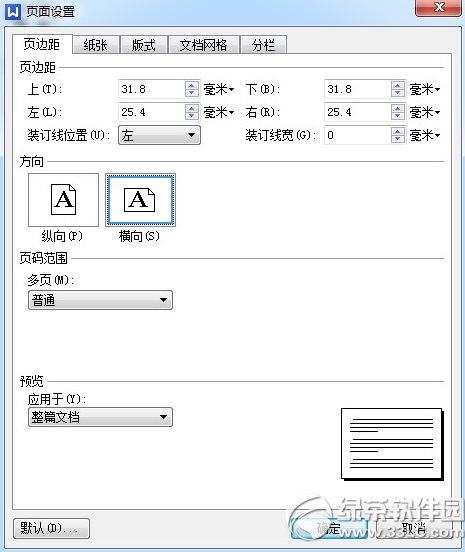Screen dimensions: 465x552
Task: Decrease the 装订线宽(G) gutter width
Action: (x=398, y=139)
